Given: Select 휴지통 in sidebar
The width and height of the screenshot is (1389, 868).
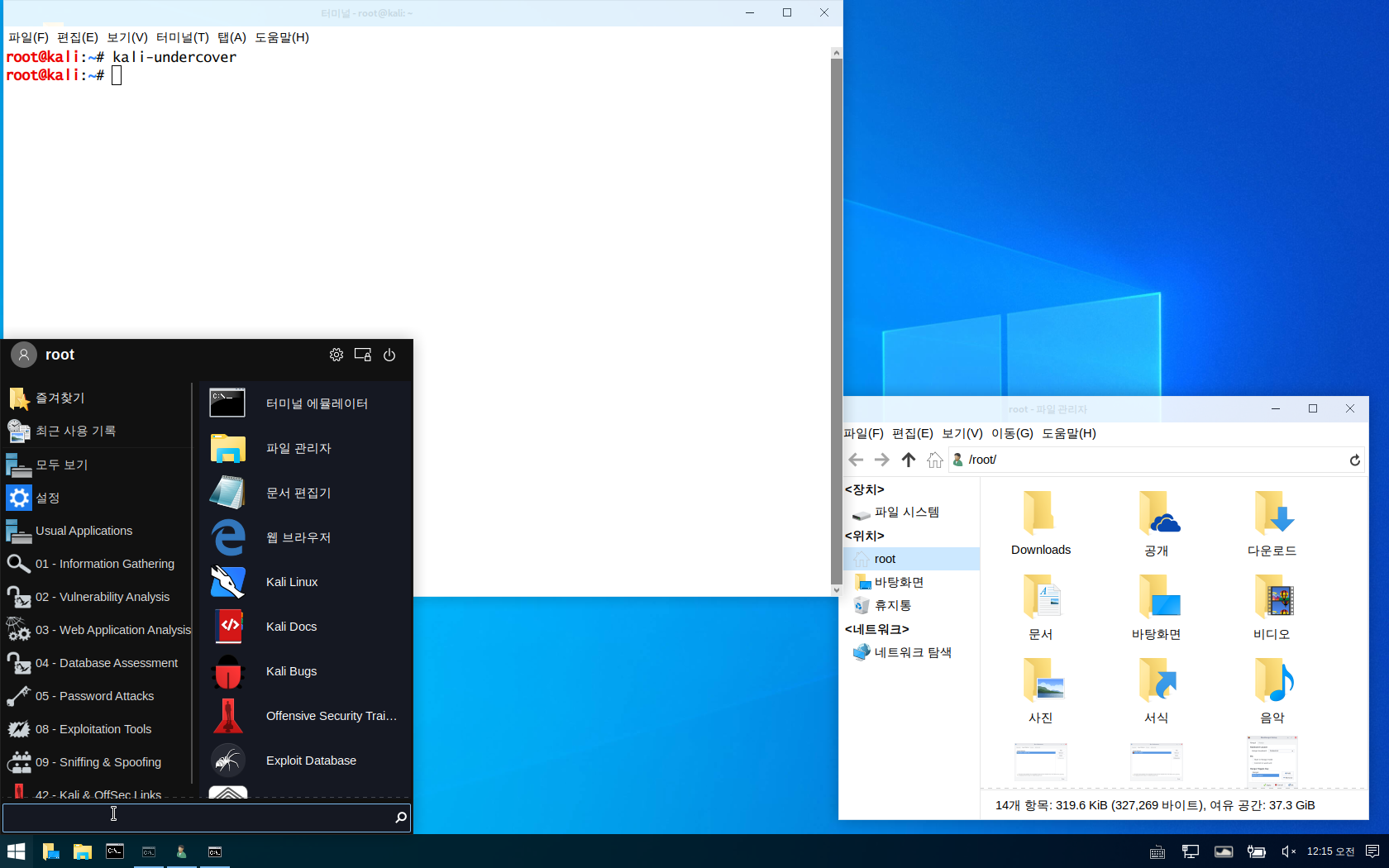Looking at the screenshot, I should 911,605.
